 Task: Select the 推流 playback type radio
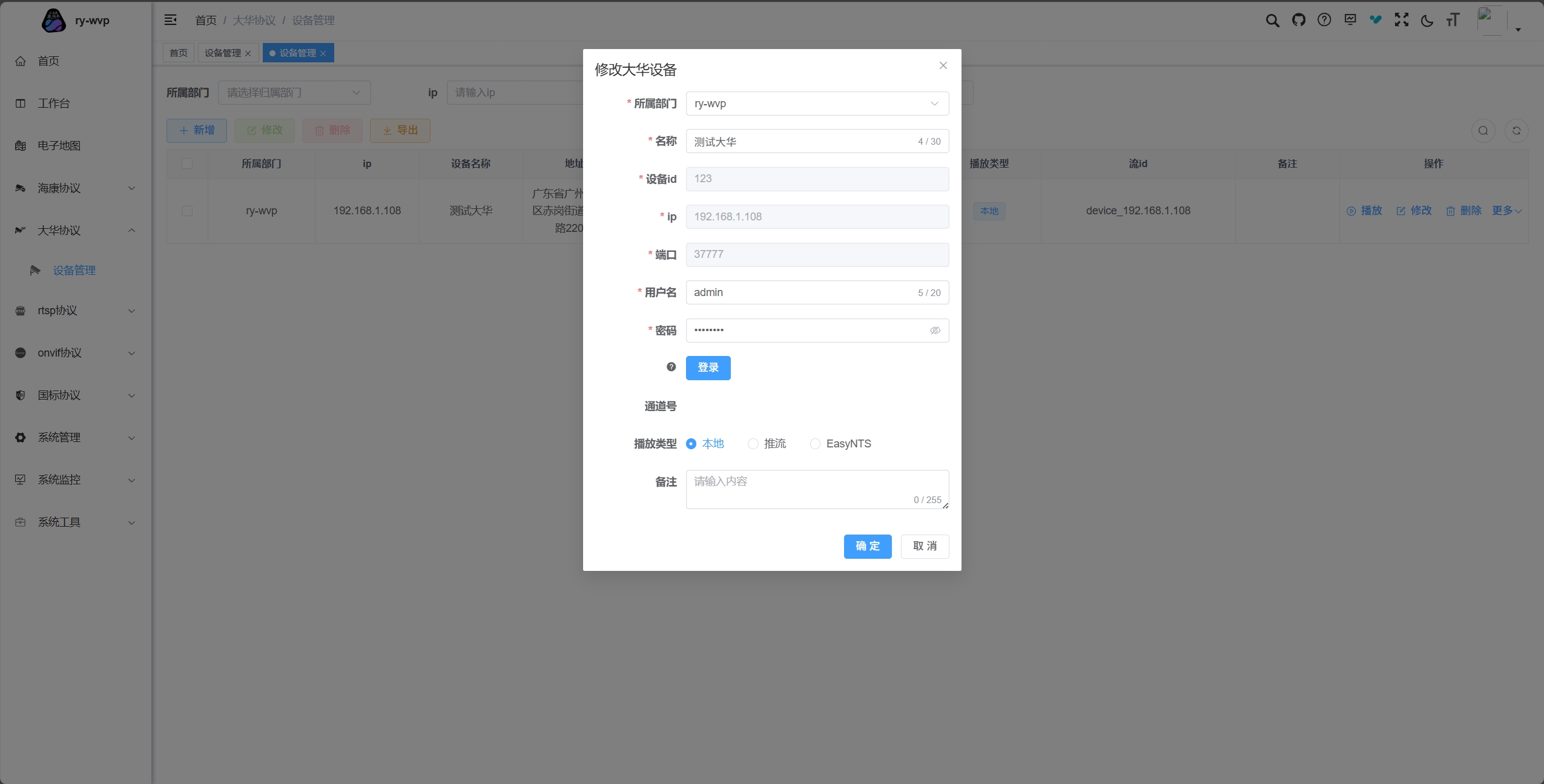tap(753, 444)
